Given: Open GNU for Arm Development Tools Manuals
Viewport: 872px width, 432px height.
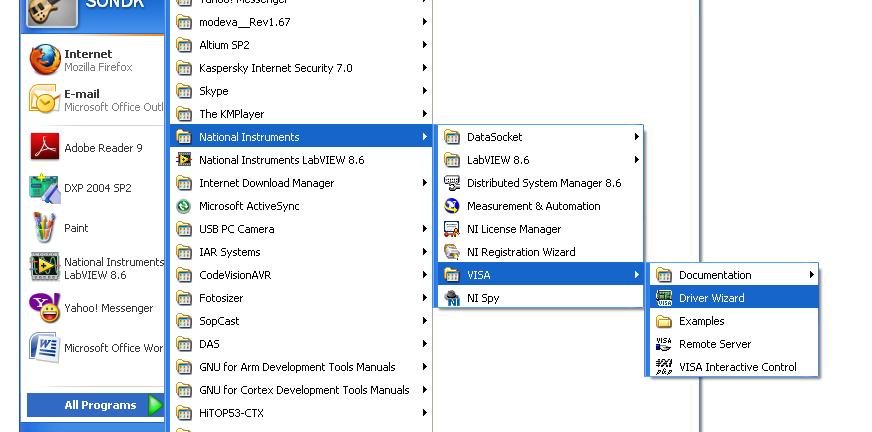Looking at the screenshot, I should pos(301,367).
